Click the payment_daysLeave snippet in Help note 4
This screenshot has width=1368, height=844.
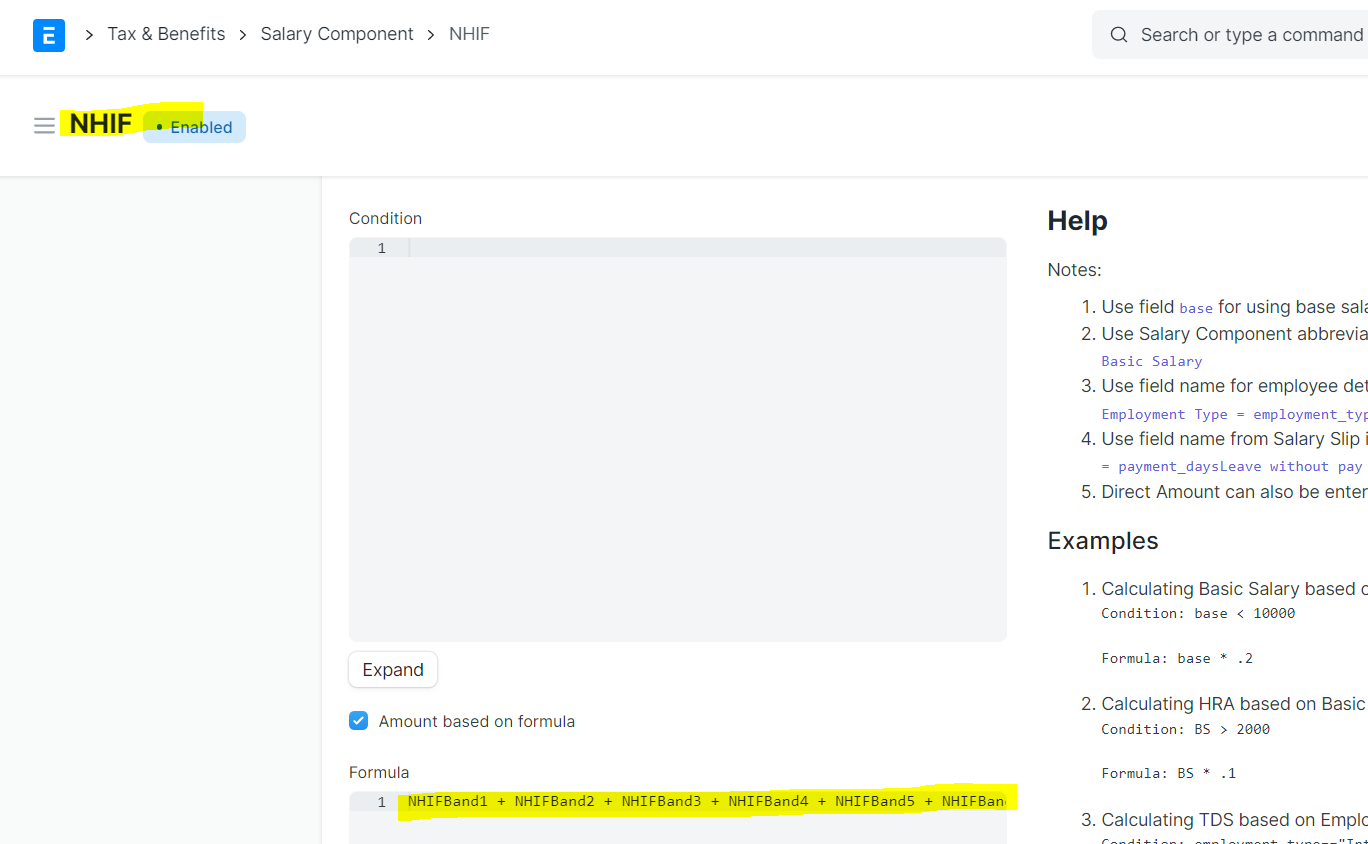click(x=1189, y=466)
